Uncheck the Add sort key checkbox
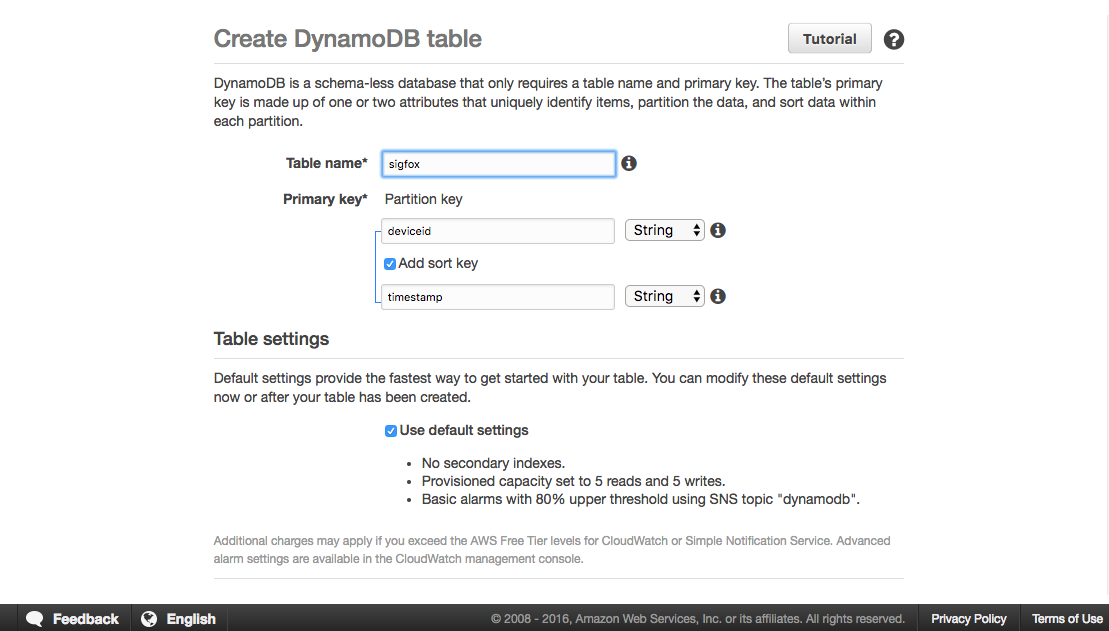Viewport: 1109px width, 631px height. 390,264
